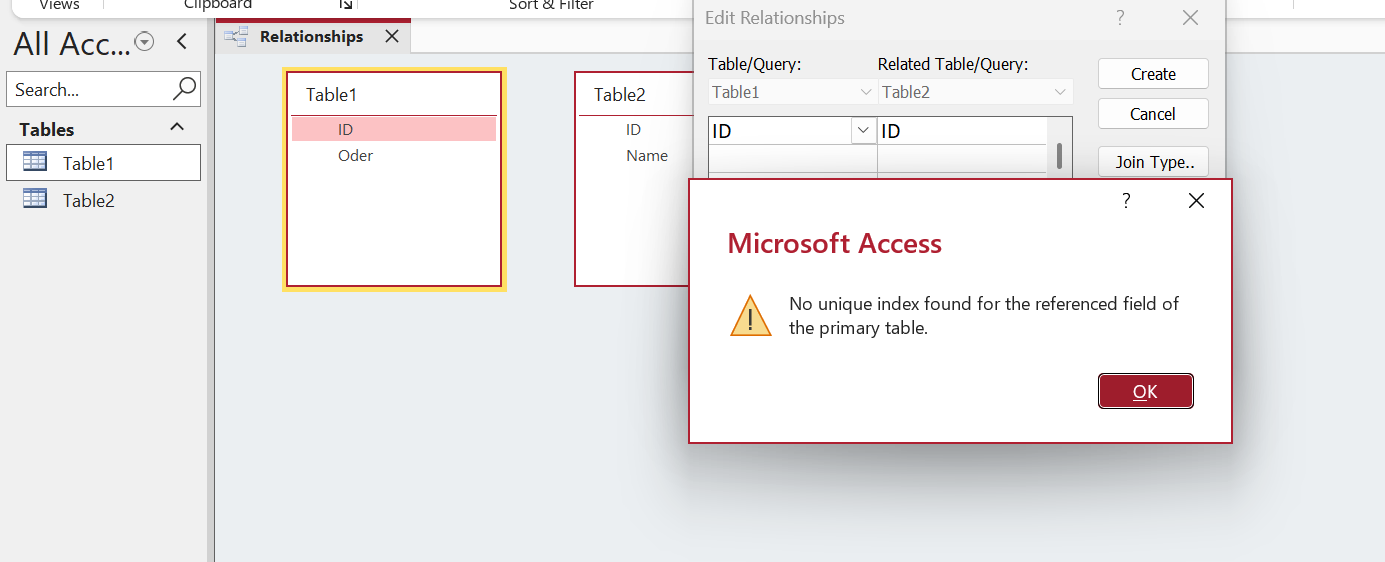This screenshot has width=1385, height=562.
Task: Expand the ID field dropdown arrow
Action: tap(863, 131)
